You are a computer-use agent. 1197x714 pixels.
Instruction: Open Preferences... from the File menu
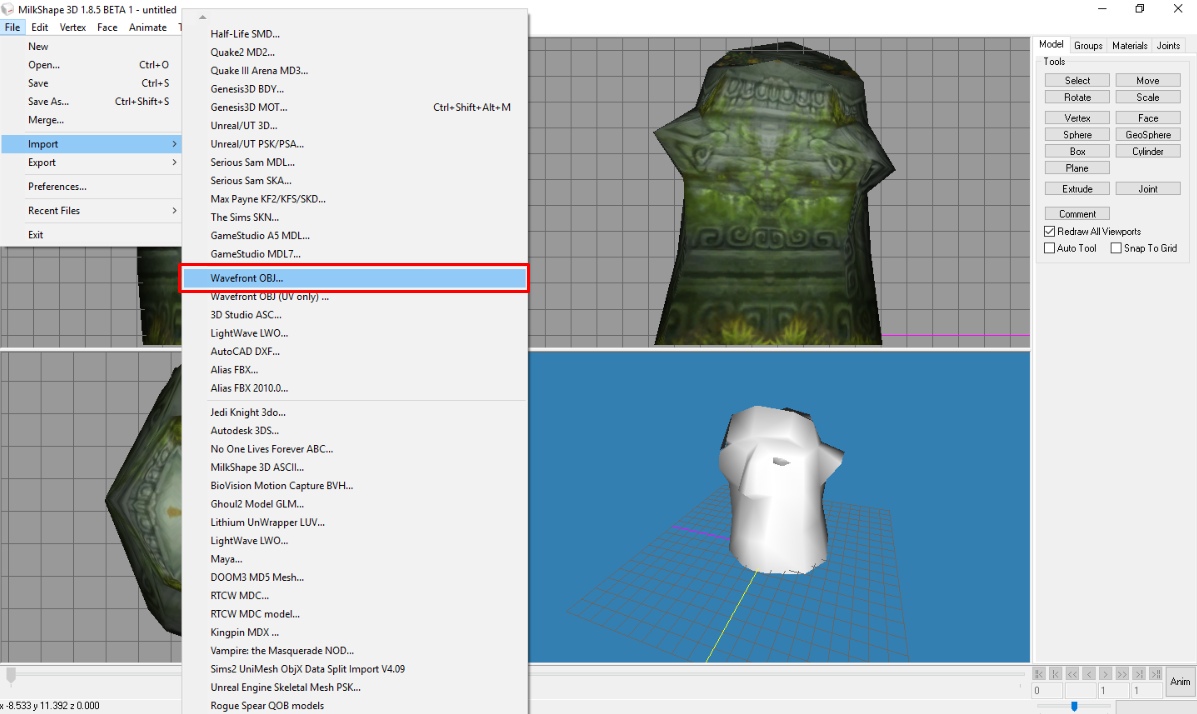[91, 186]
